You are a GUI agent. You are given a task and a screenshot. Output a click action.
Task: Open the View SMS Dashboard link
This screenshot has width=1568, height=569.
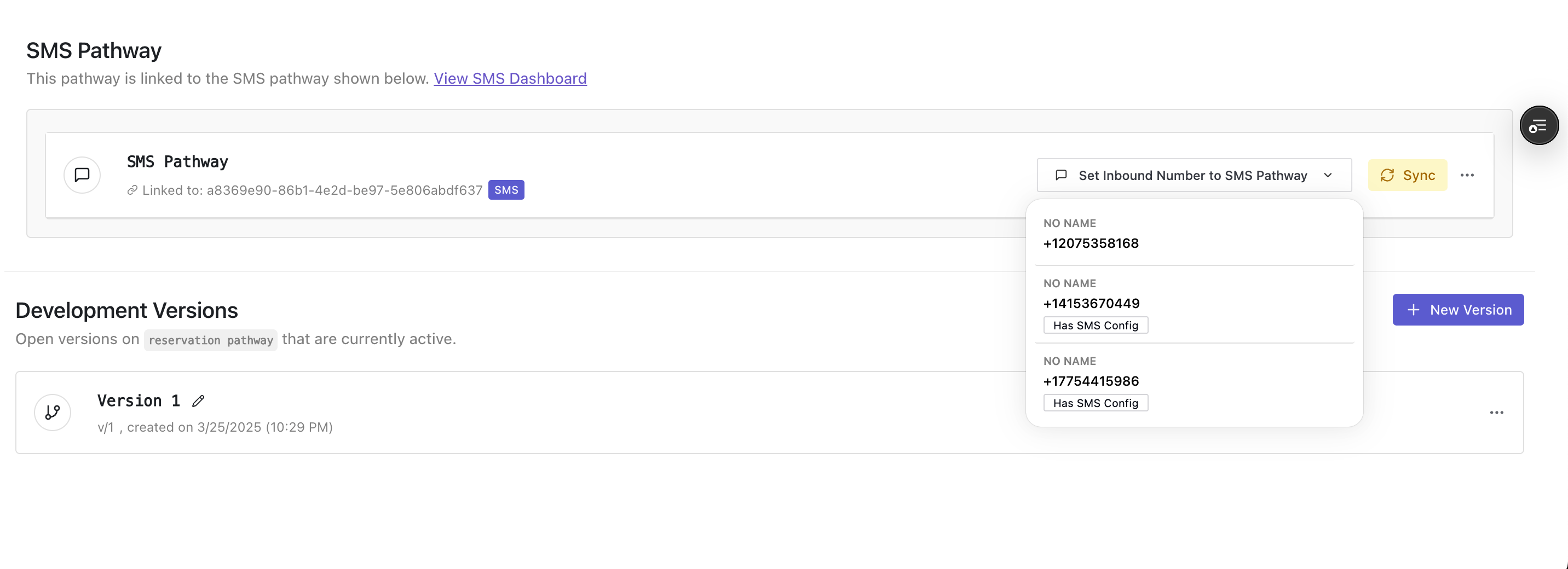[510, 78]
